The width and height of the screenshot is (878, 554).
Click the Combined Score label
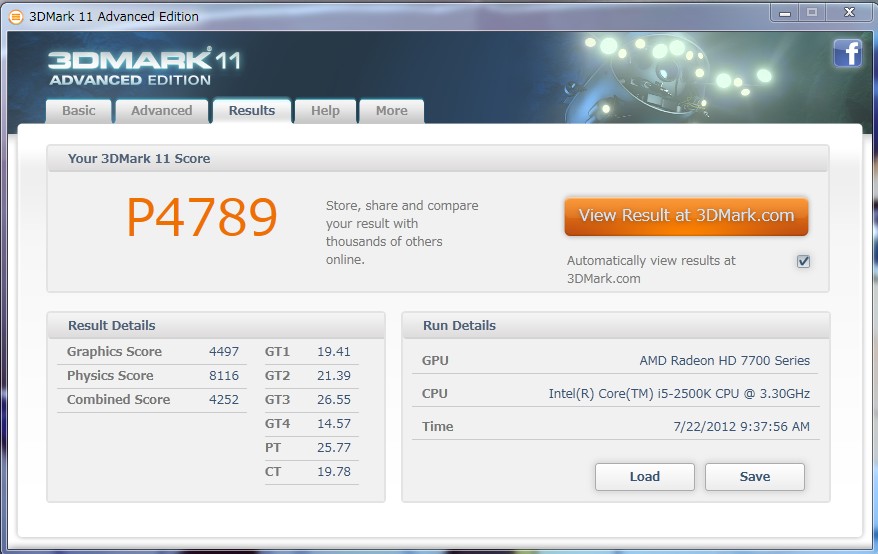tap(118, 400)
